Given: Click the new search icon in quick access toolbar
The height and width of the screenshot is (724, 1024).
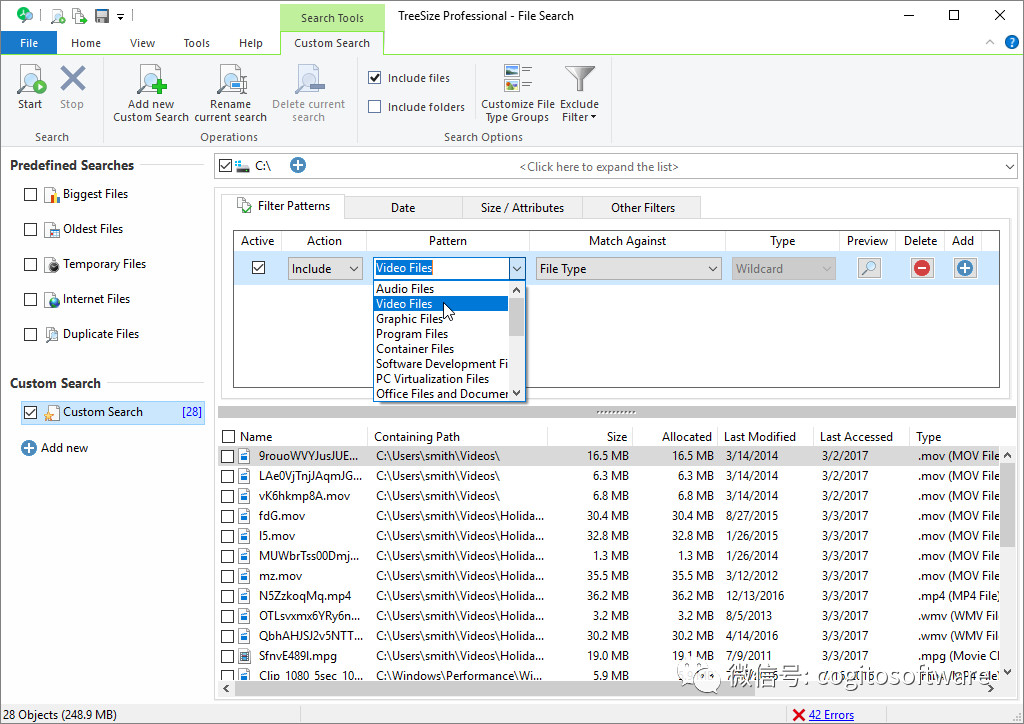Looking at the screenshot, I should click(x=57, y=16).
